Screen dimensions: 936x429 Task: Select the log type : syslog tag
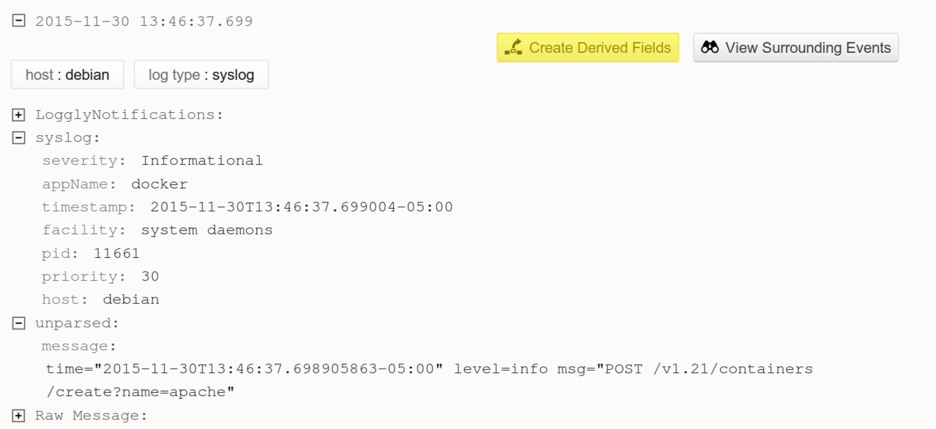tap(201, 75)
